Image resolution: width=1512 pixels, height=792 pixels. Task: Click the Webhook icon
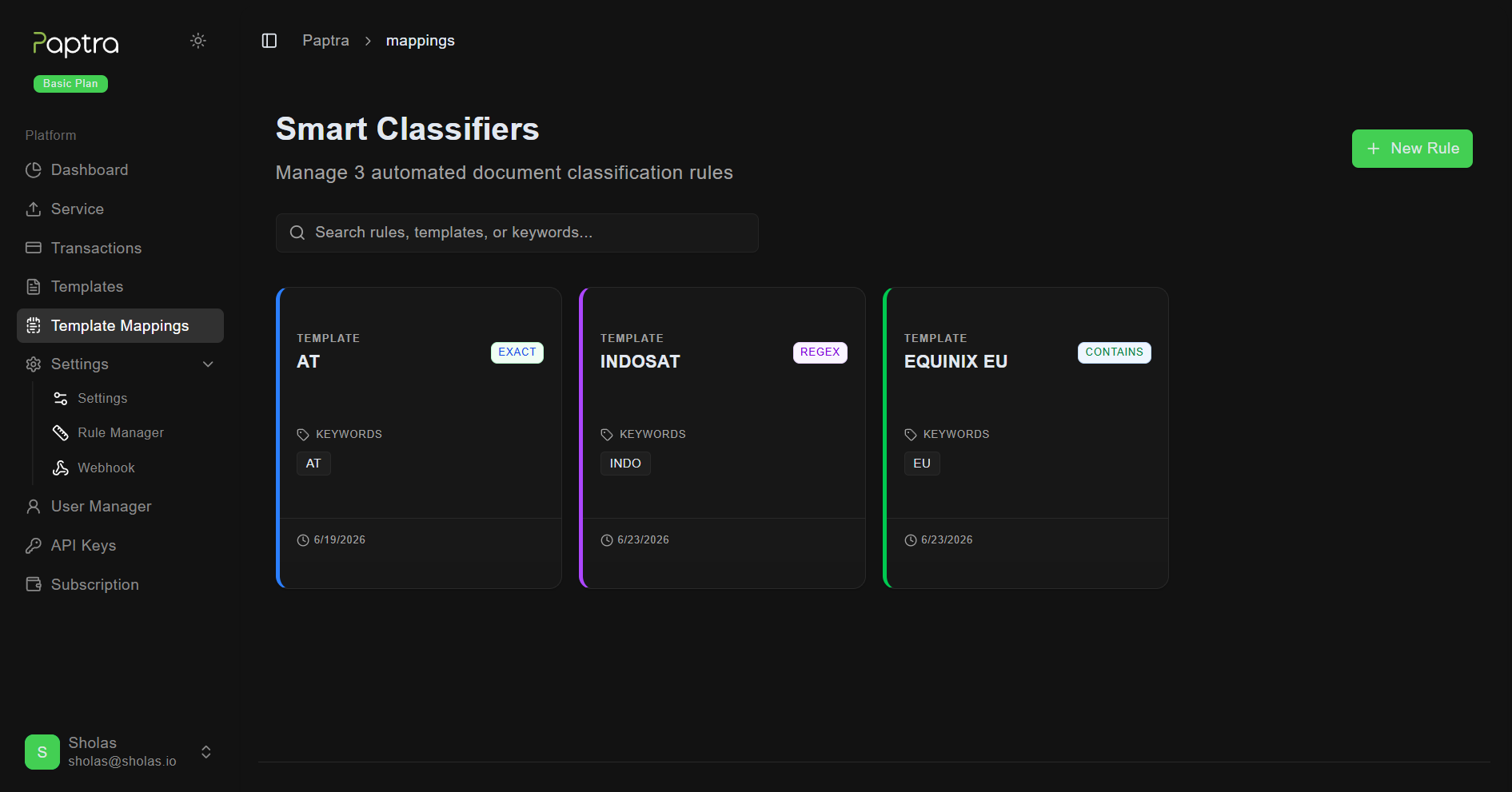point(61,468)
